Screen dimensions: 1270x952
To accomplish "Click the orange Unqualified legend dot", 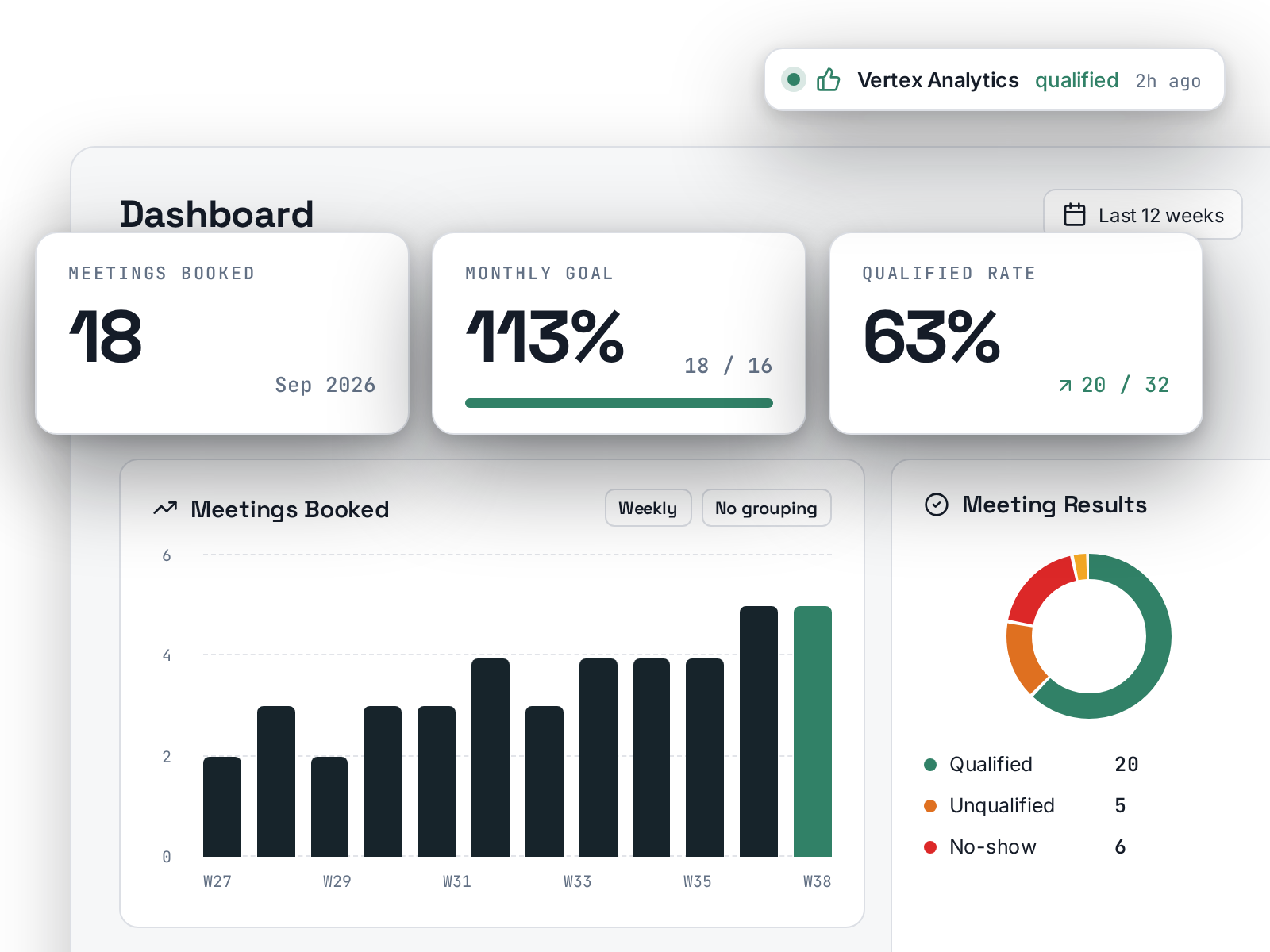I will [930, 806].
